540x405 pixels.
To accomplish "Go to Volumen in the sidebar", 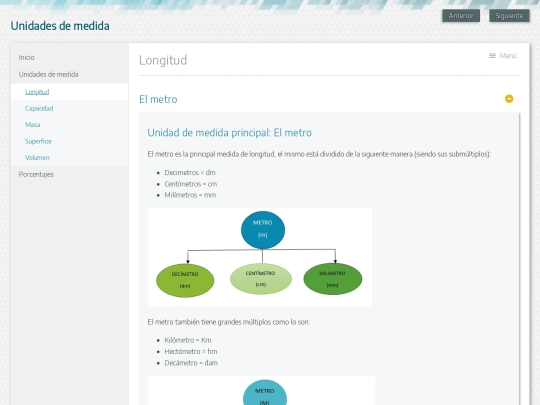I will tap(37, 158).
